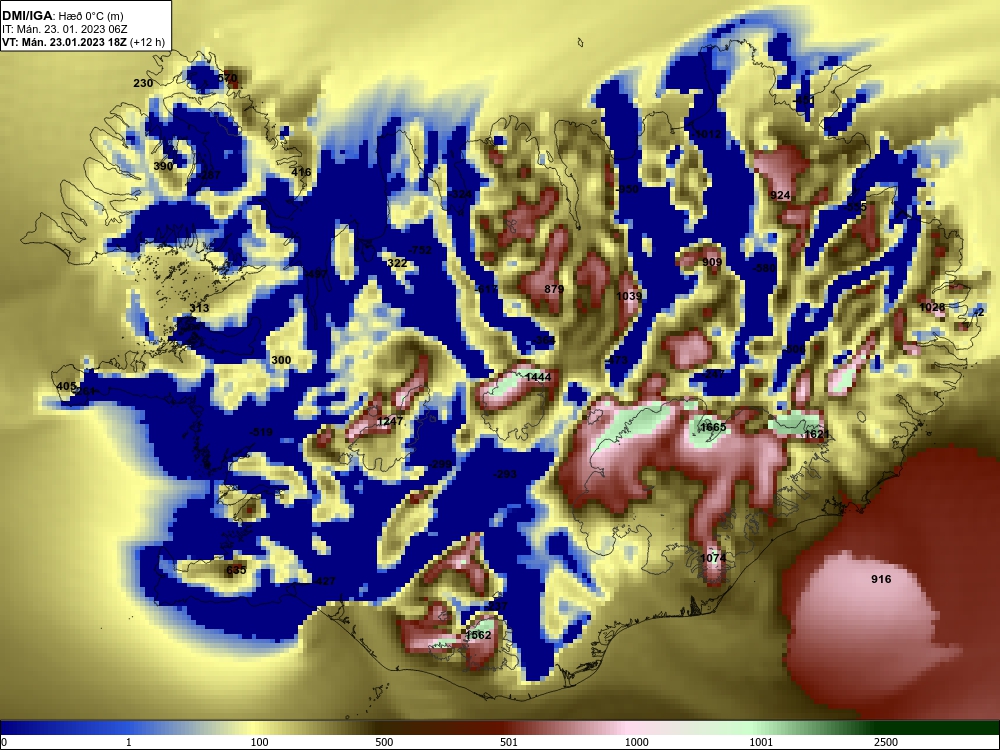Click the legend label 1000
The width and height of the screenshot is (1000, 750).
636,742
